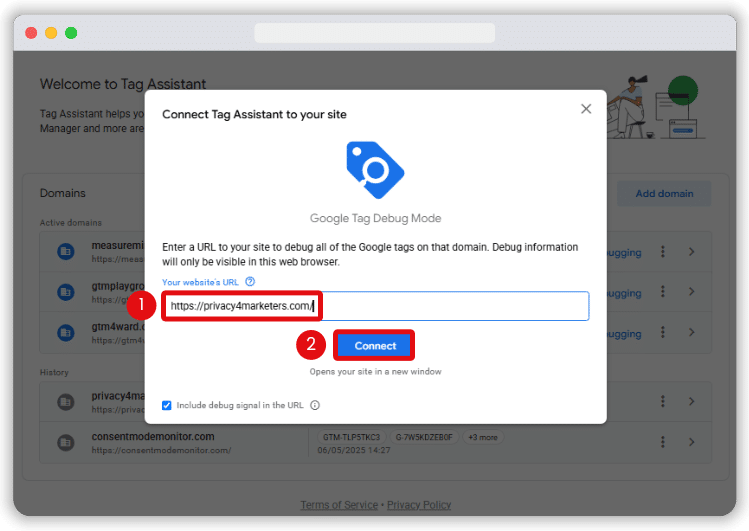Open info icon next to debug signal option

click(315, 405)
